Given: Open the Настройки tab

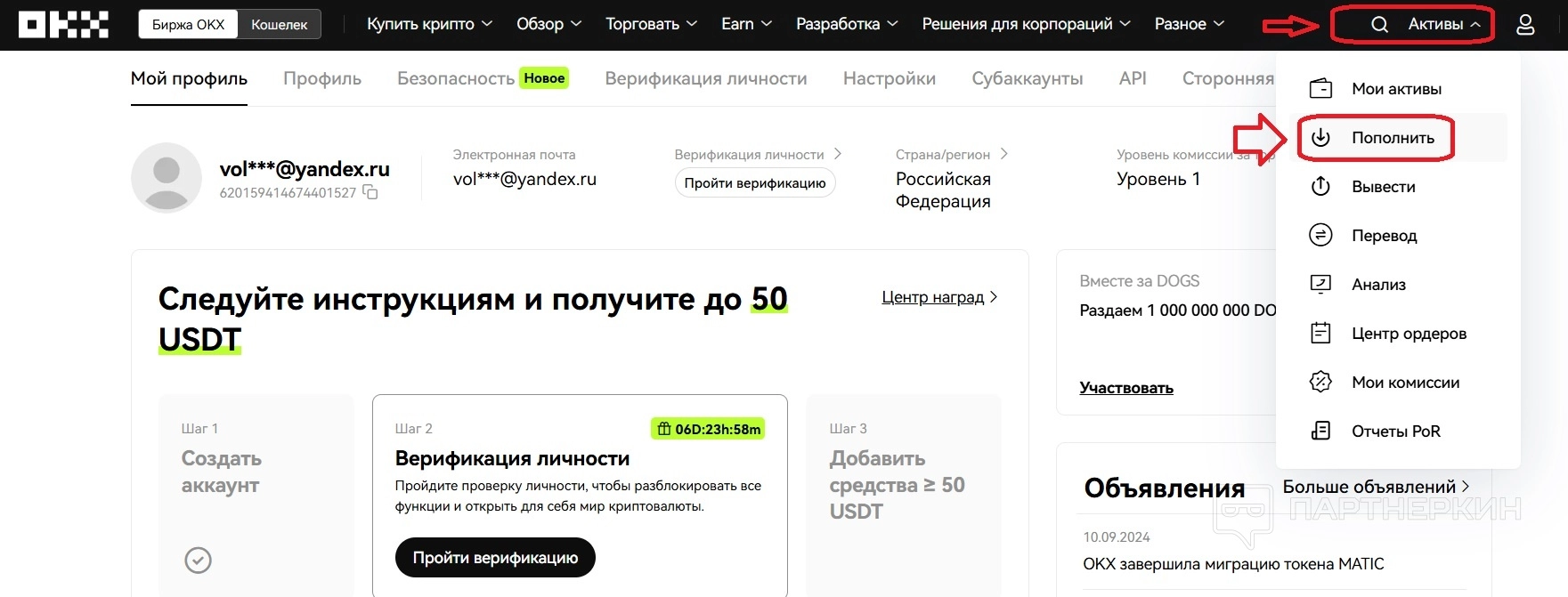Looking at the screenshot, I should tap(890, 78).
